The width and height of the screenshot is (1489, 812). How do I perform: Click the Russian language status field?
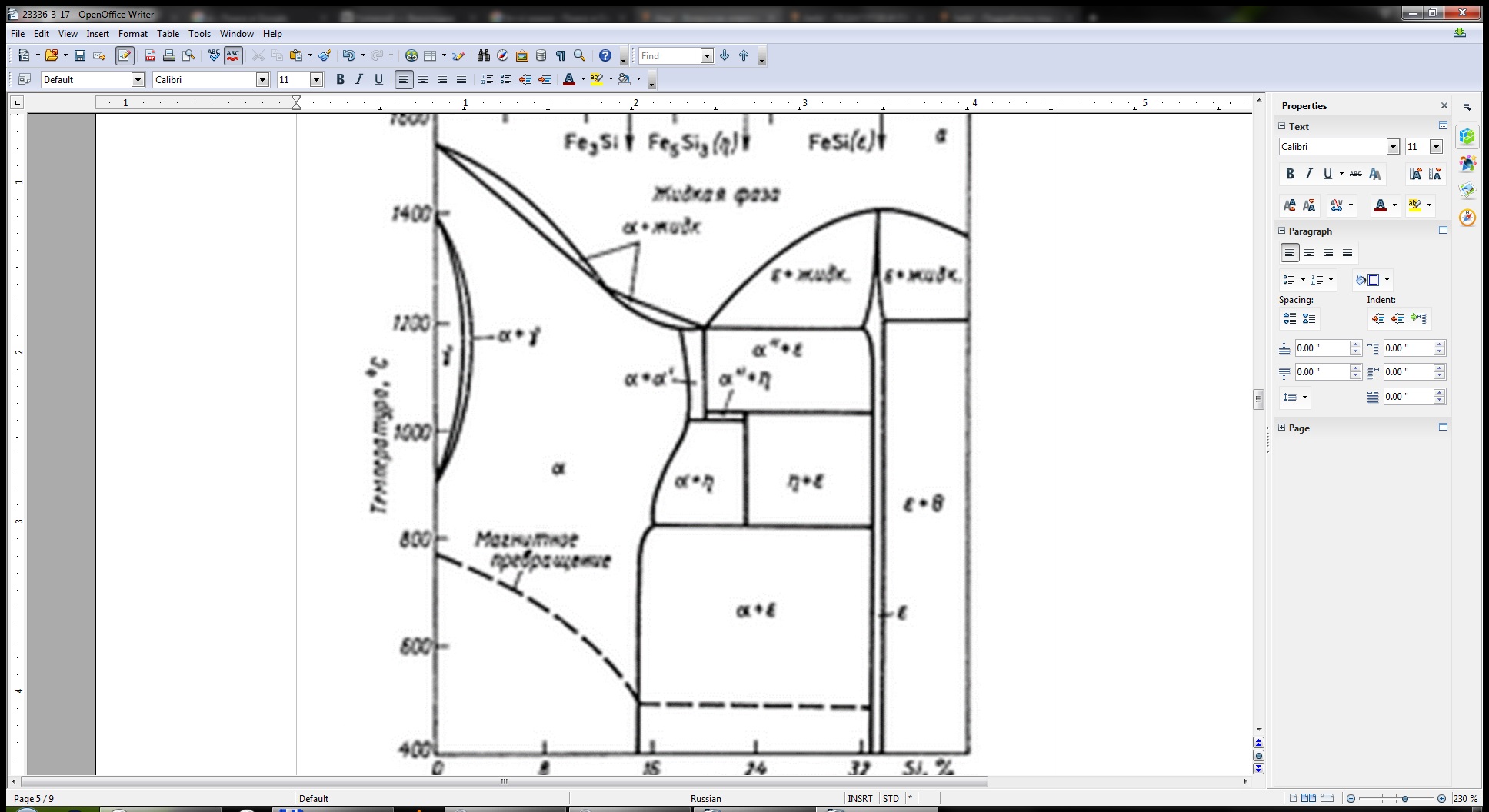pyautogui.click(x=706, y=798)
